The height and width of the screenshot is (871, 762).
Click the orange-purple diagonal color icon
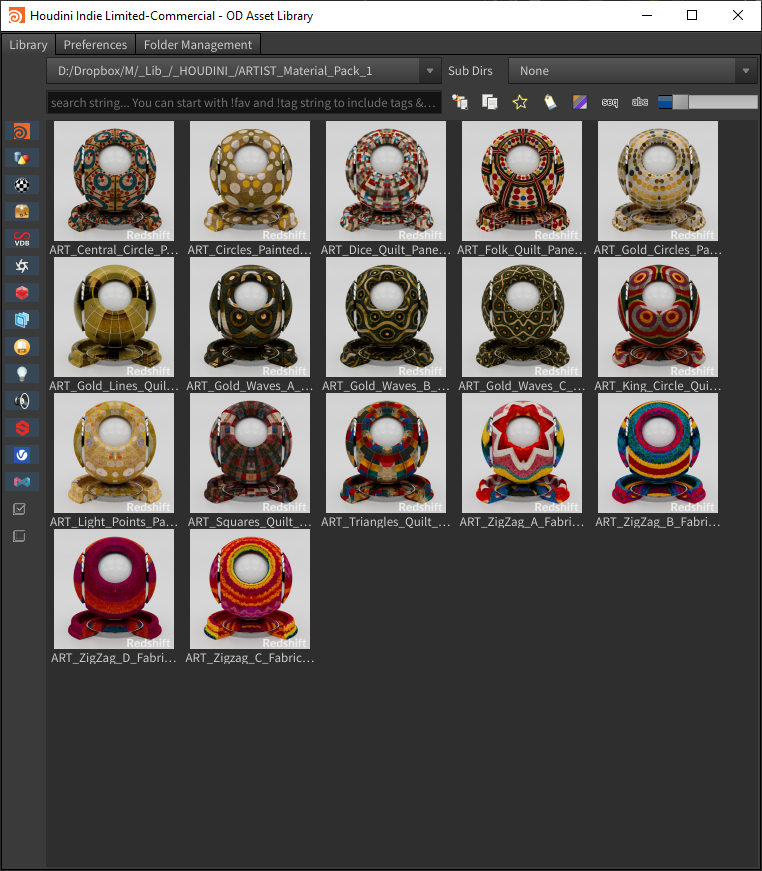(x=580, y=102)
